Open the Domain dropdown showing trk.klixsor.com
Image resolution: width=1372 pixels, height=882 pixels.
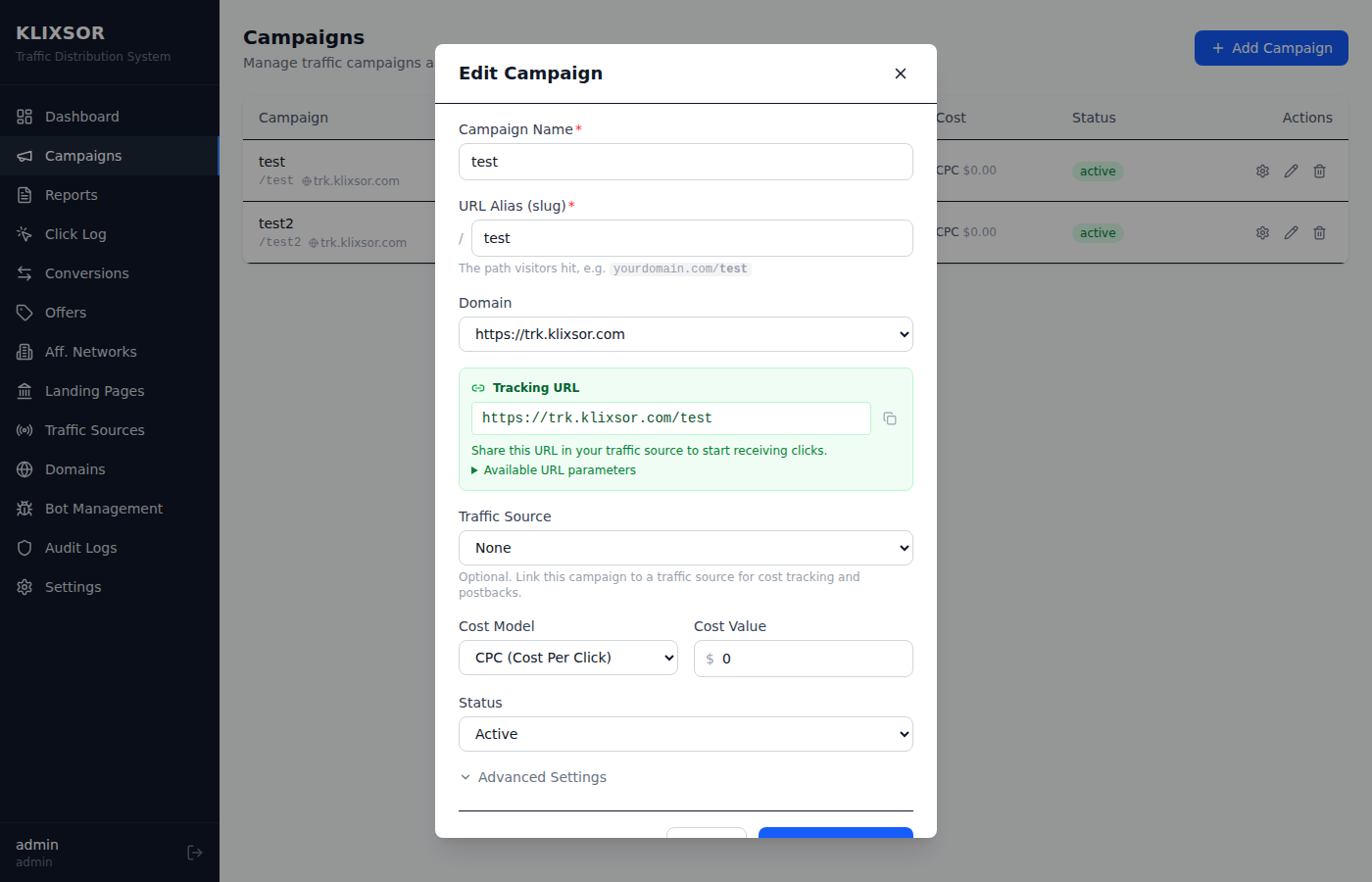[685, 333]
